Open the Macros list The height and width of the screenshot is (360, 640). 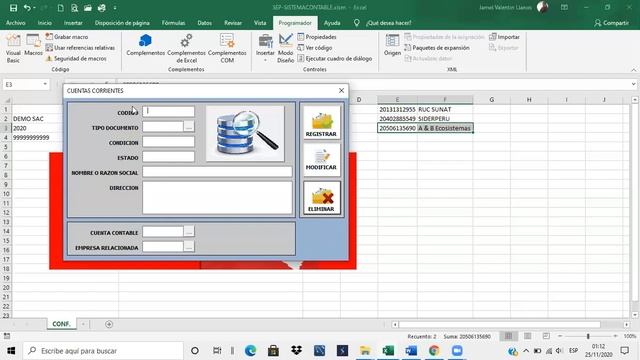33,45
